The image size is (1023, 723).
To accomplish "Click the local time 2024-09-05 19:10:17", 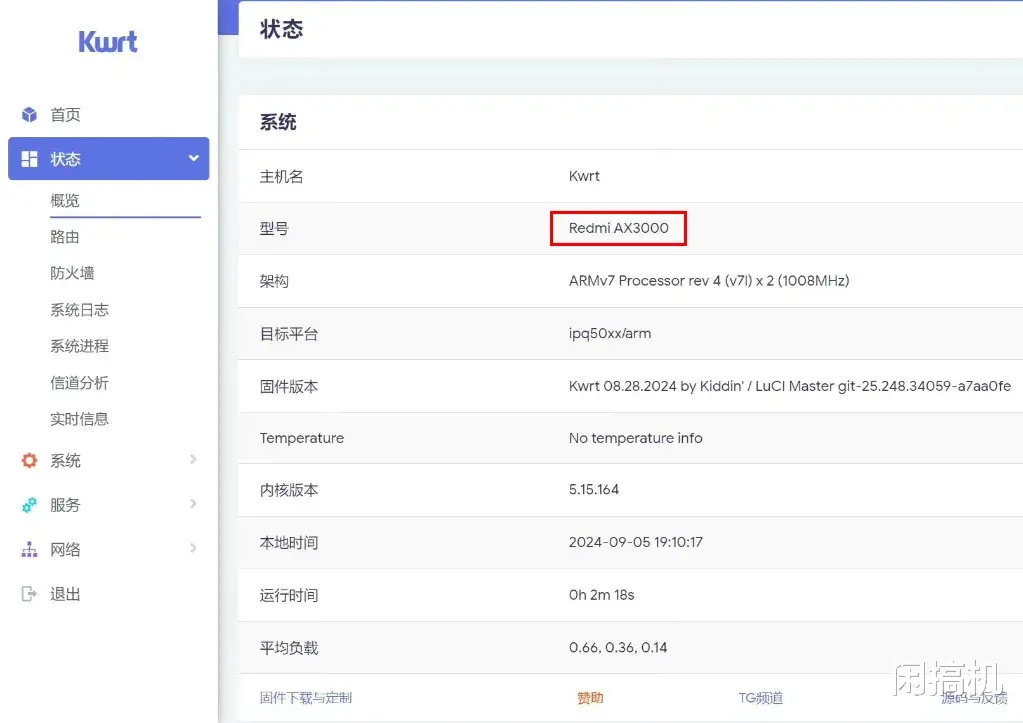I will (635, 542).
